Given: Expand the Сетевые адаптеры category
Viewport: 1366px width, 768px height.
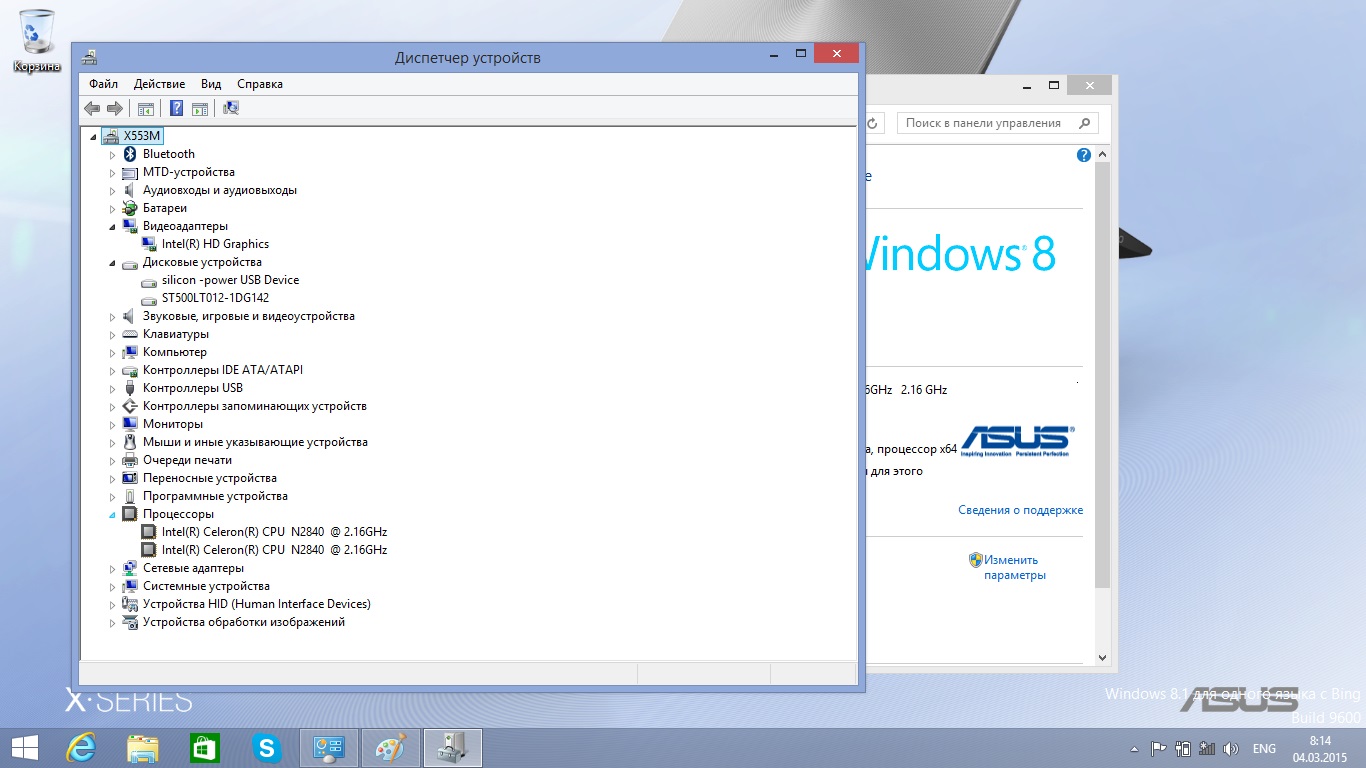Looking at the screenshot, I should click(113, 568).
